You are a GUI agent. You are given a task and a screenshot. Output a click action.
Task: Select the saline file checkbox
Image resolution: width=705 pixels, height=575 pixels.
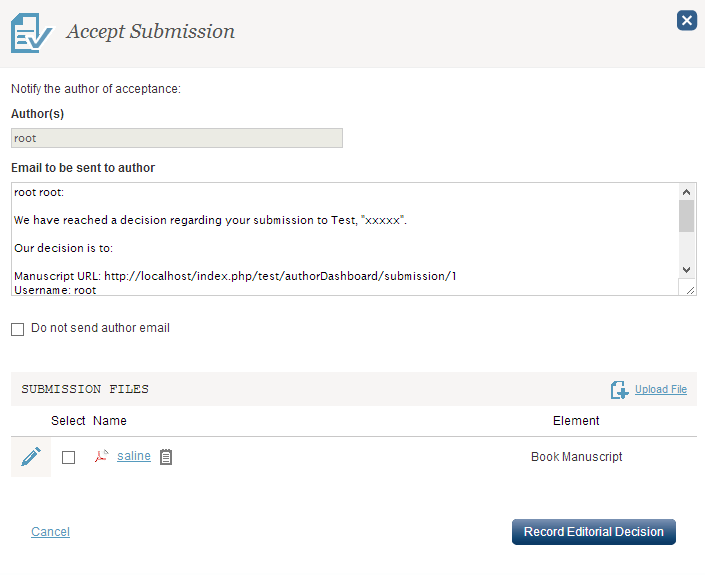(x=68, y=457)
